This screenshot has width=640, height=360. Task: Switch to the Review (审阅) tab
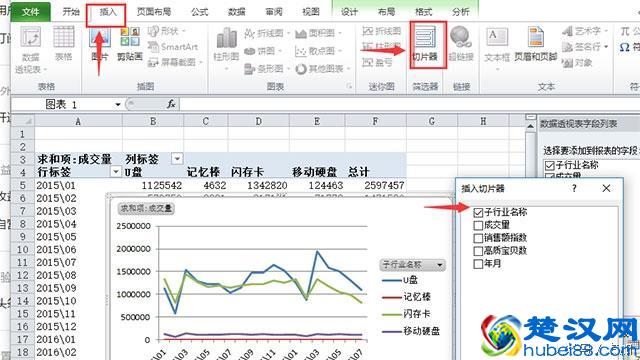(x=273, y=12)
